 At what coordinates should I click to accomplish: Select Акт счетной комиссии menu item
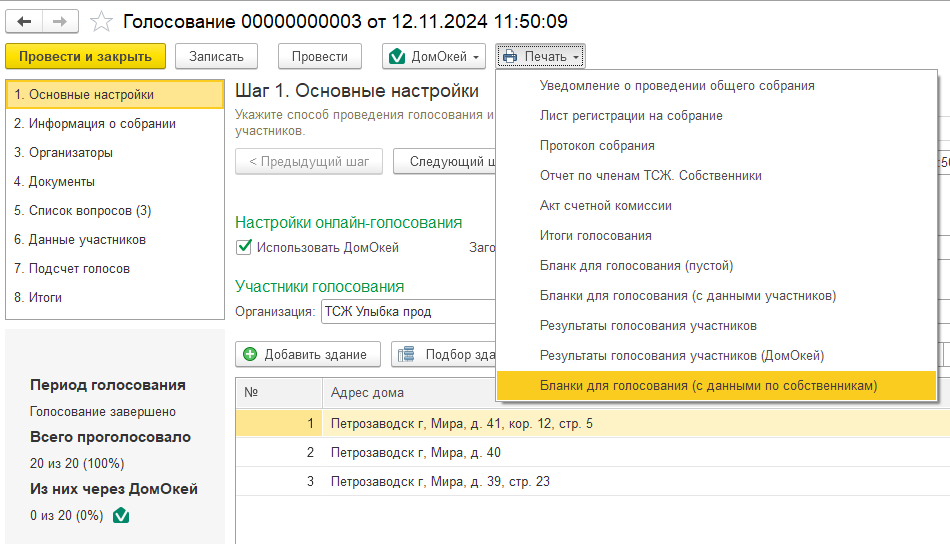pos(605,206)
